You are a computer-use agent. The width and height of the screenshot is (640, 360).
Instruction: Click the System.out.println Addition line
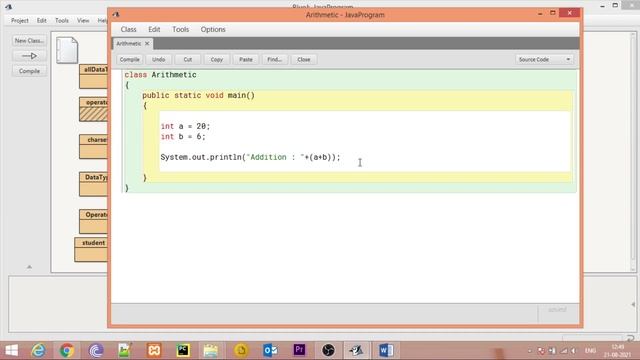click(x=250, y=158)
